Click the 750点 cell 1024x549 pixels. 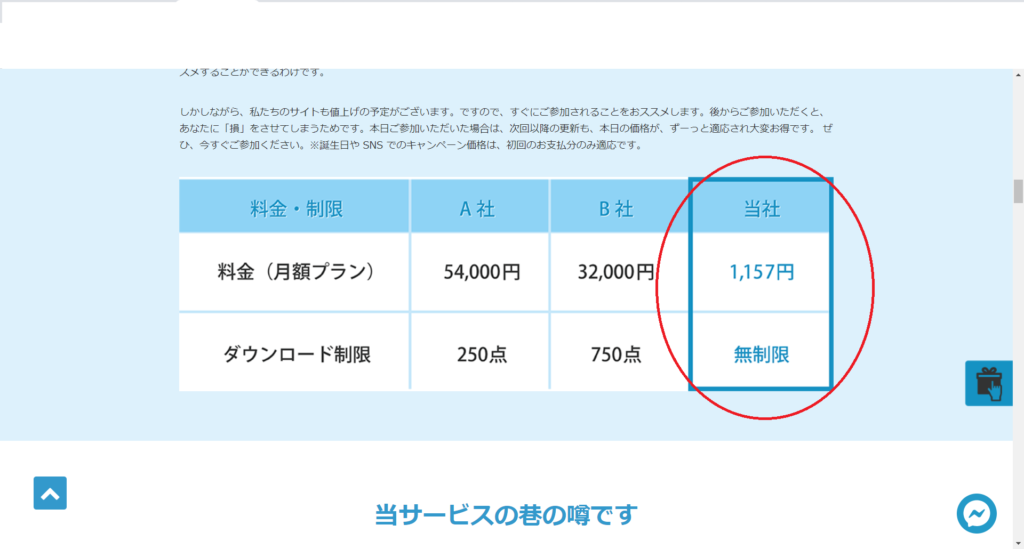point(618,352)
